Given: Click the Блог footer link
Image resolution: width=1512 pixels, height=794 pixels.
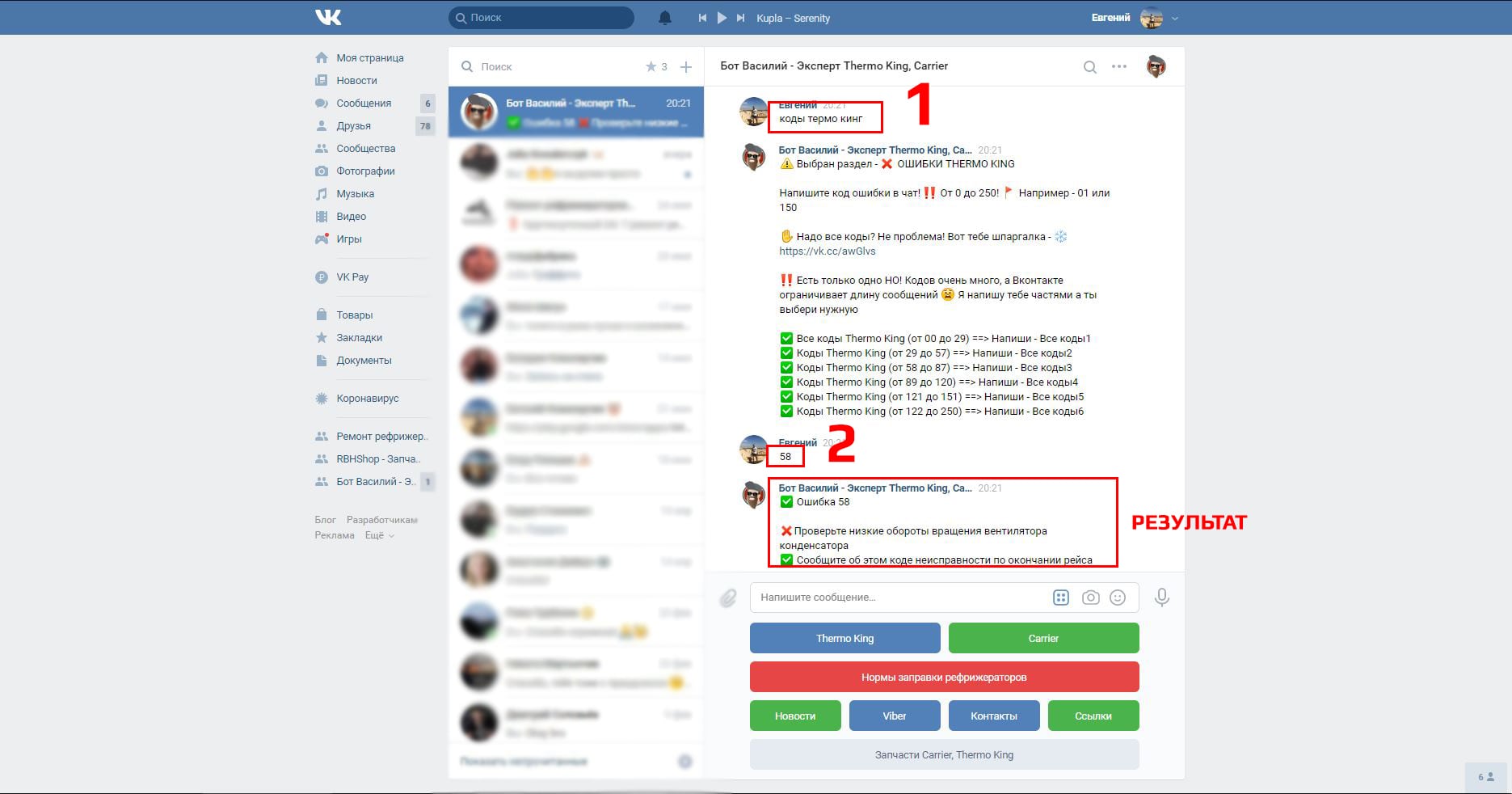Looking at the screenshot, I should click(325, 520).
